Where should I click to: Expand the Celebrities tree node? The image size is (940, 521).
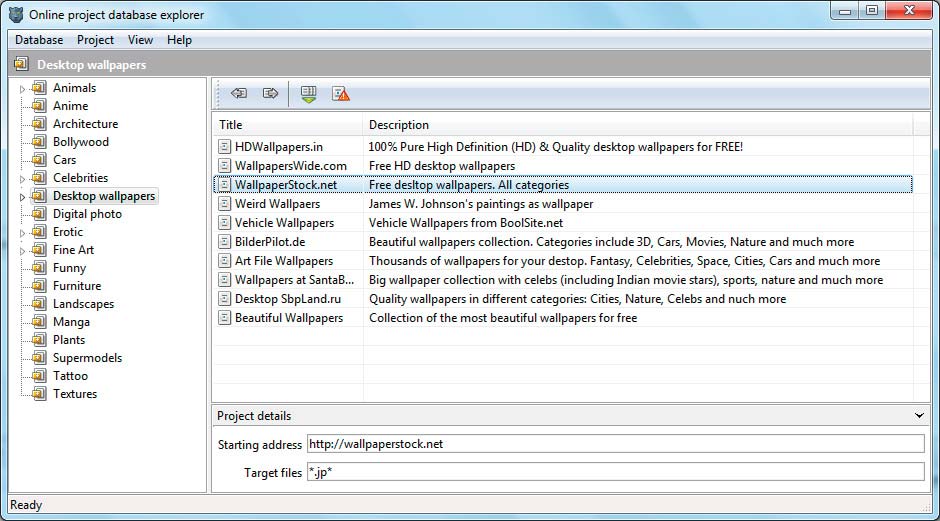click(x=22, y=179)
